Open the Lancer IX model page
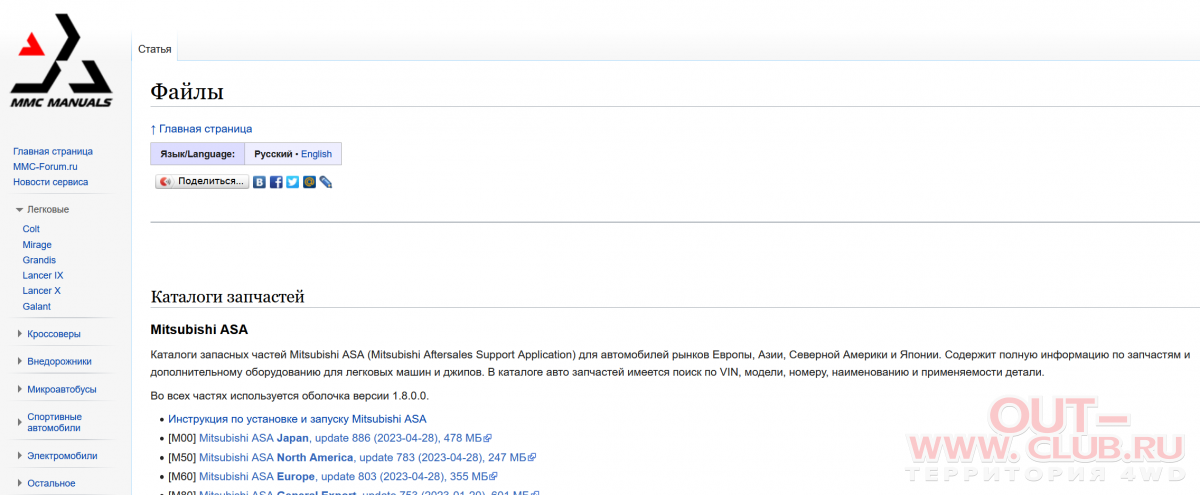The width and height of the screenshot is (1200, 495). (x=43, y=275)
